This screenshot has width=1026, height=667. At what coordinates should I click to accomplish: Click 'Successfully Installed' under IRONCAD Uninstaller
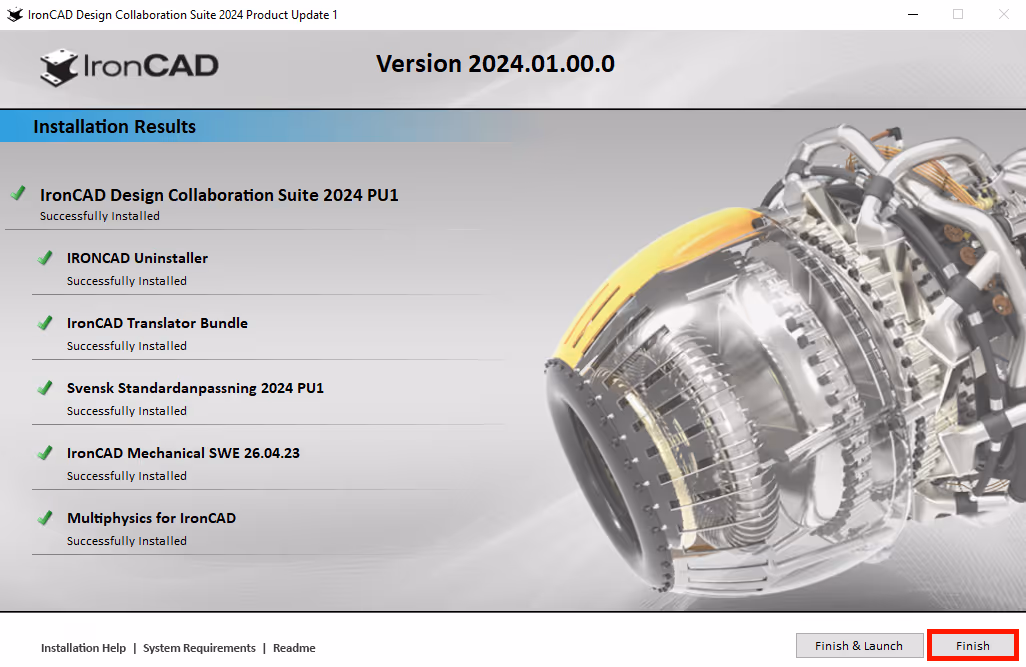126,281
